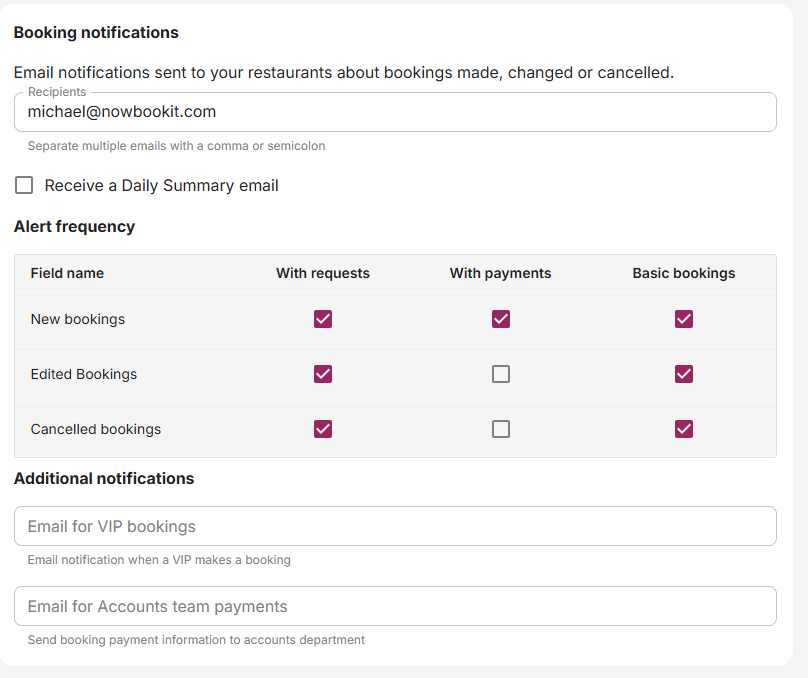Viewport: 808px width, 678px height.
Task: Uncheck Cancelled bookings With requests checkbox
Action: [323, 429]
